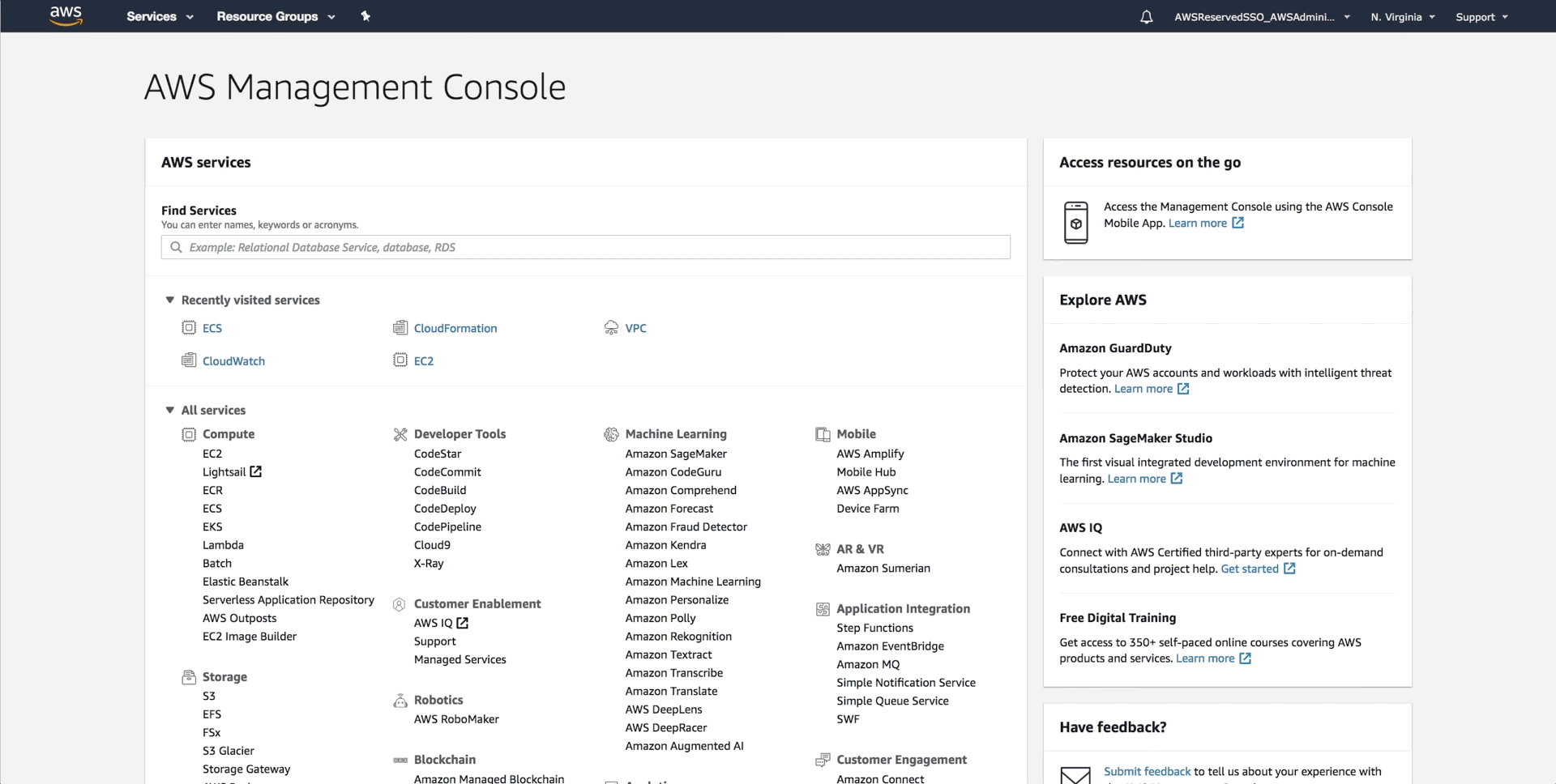Click the AR & VR category icon
Viewport: 1556px width, 784px height.
[x=823, y=548]
